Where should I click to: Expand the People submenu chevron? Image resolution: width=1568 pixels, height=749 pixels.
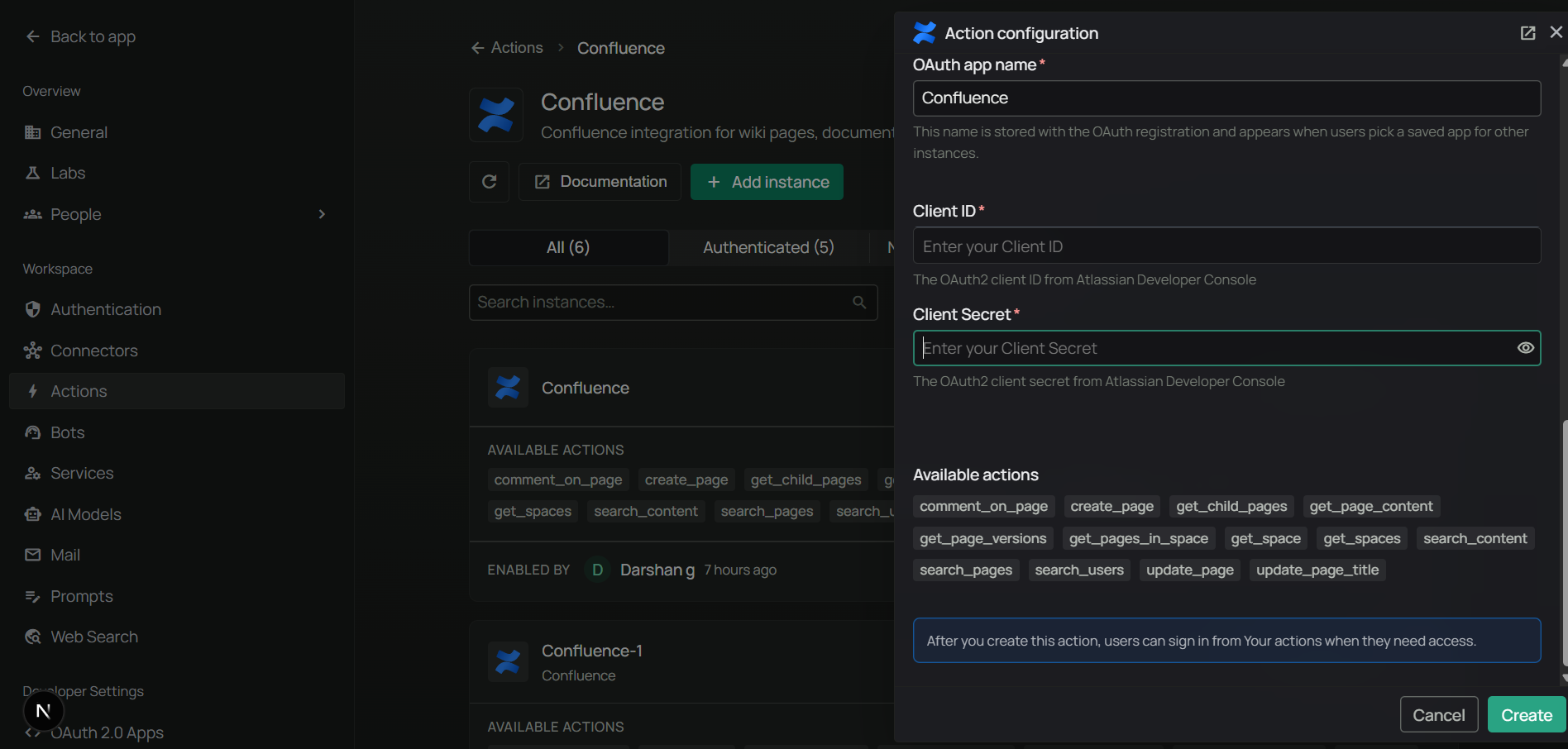coord(322,214)
